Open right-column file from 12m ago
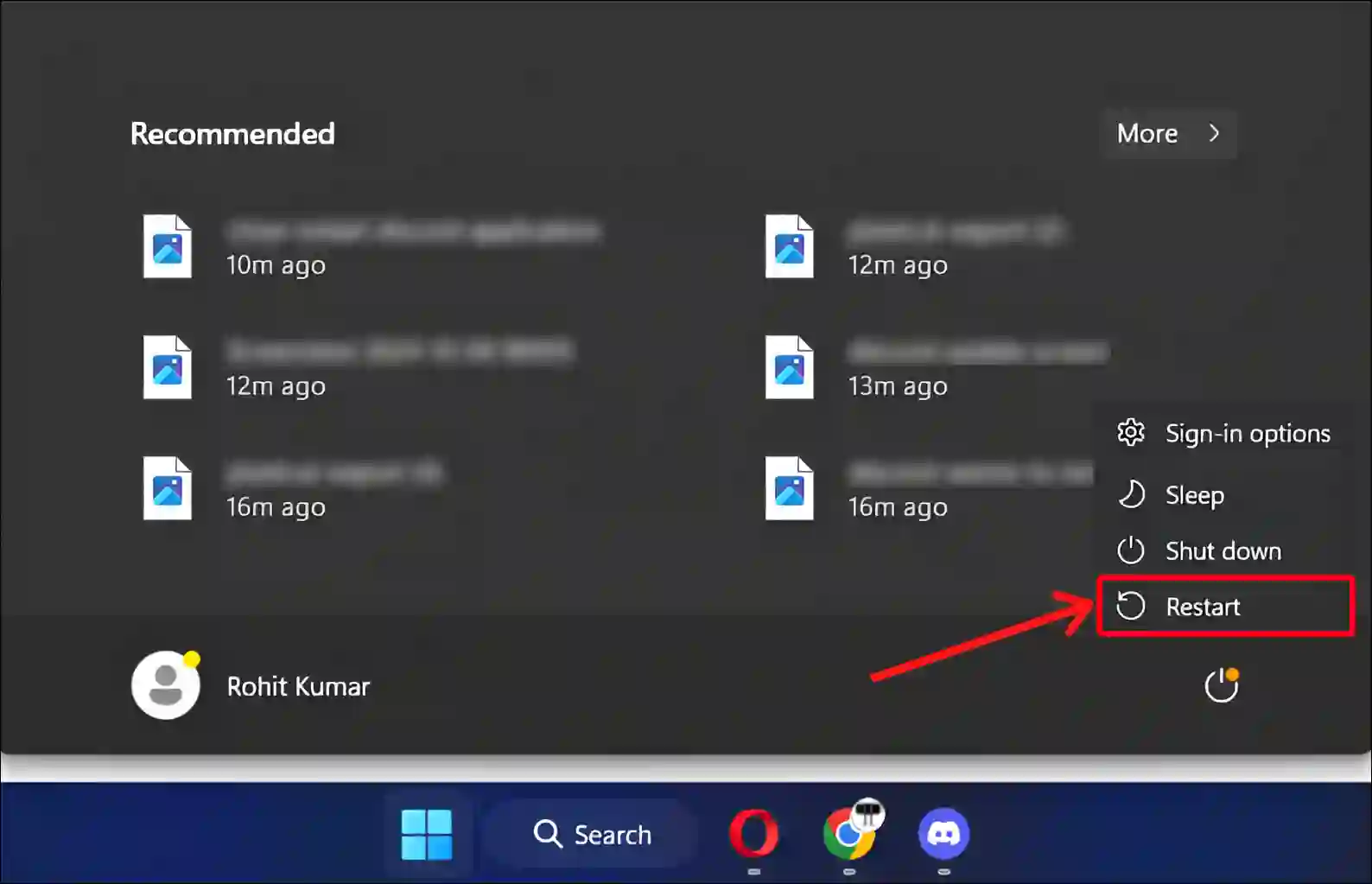The width and height of the screenshot is (1372, 884). pyautogui.click(x=916, y=247)
